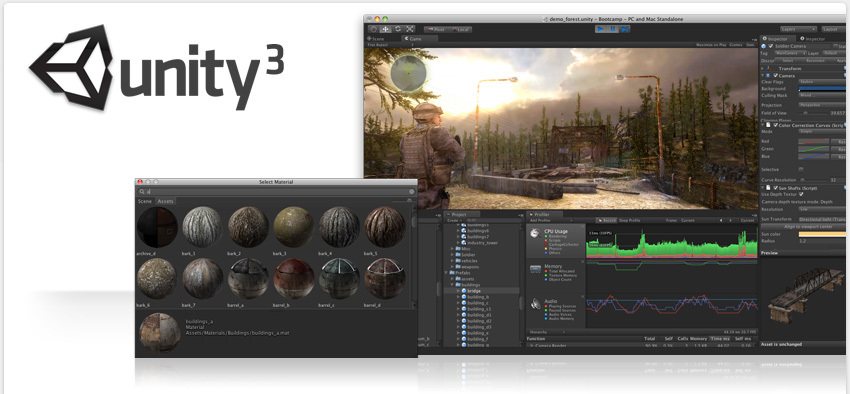Click the Play button
This screenshot has width=850, height=394.
600,29
